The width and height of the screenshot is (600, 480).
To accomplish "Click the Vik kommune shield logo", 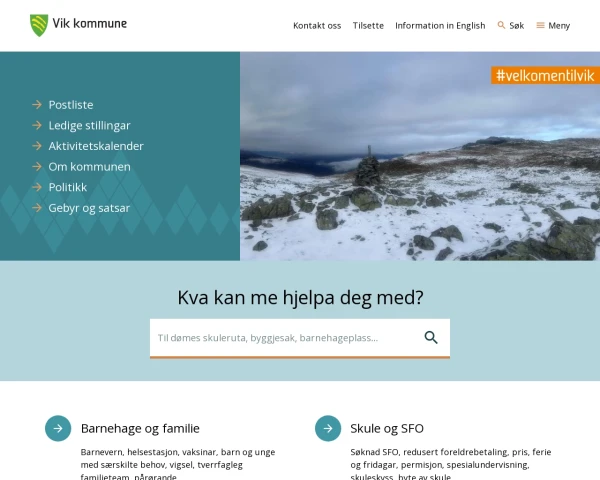I will point(39,25).
